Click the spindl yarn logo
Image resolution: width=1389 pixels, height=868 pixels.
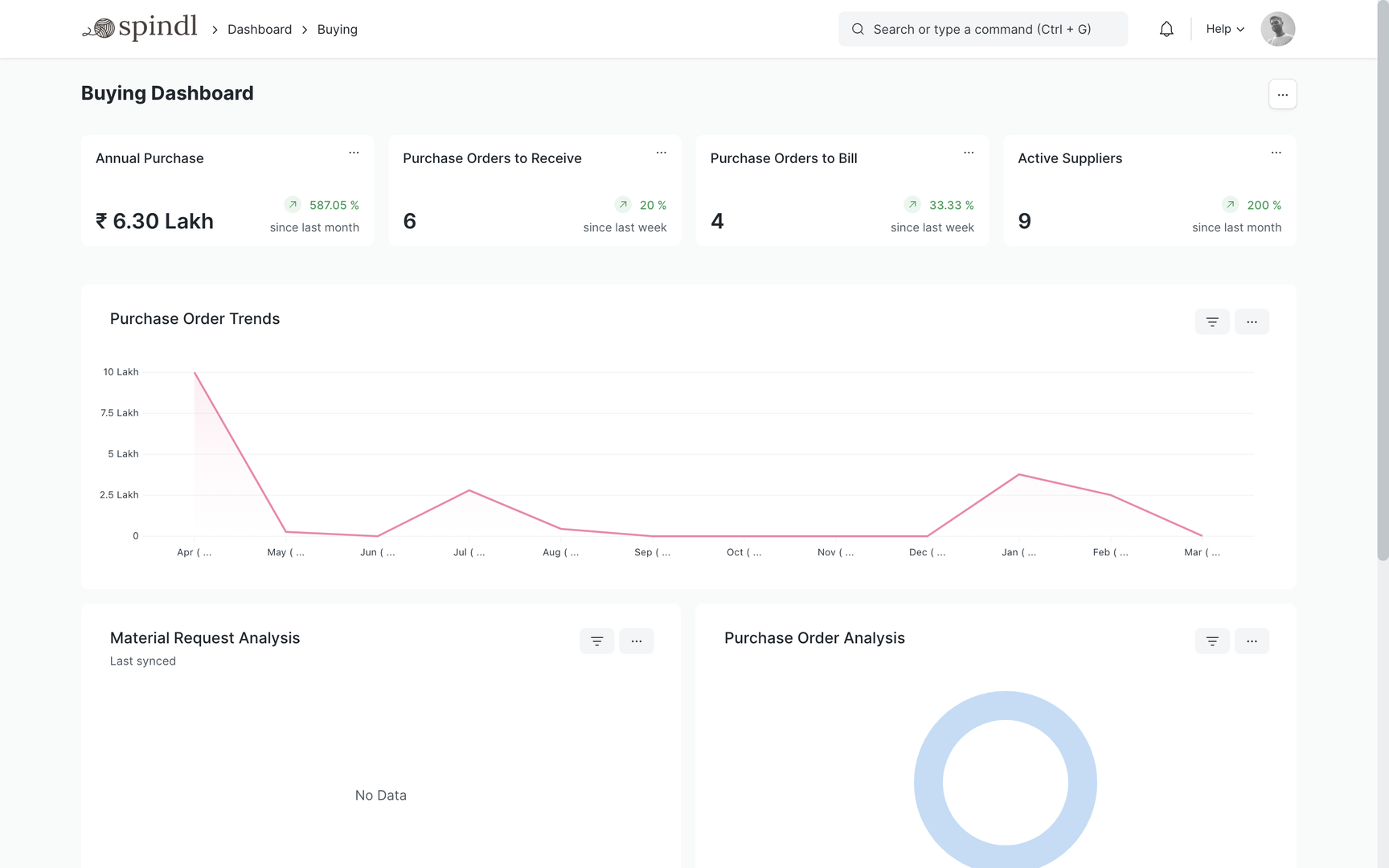[140, 28]
